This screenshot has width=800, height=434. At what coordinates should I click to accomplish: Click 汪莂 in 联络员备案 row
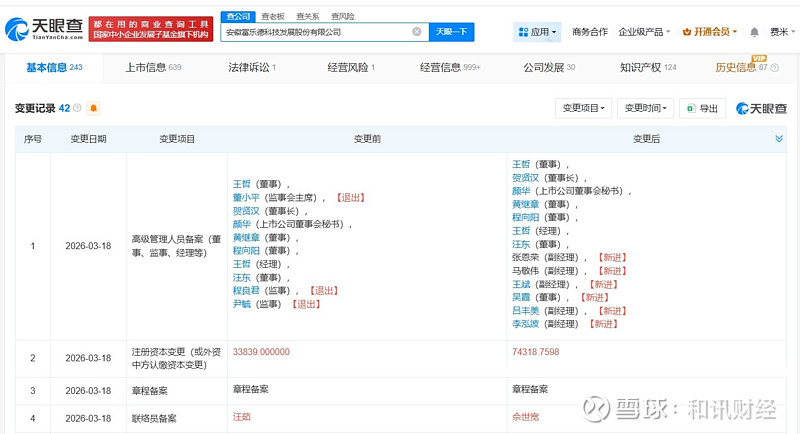click(x=242, y=417)
